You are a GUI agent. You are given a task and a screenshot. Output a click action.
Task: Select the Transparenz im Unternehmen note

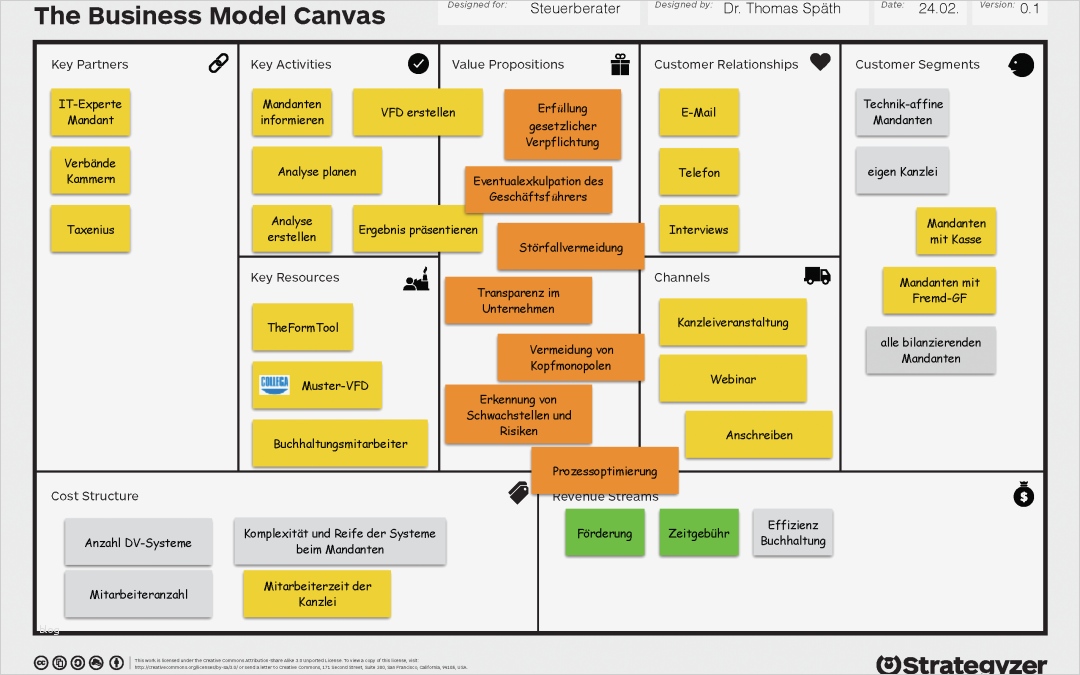point(519,300)
